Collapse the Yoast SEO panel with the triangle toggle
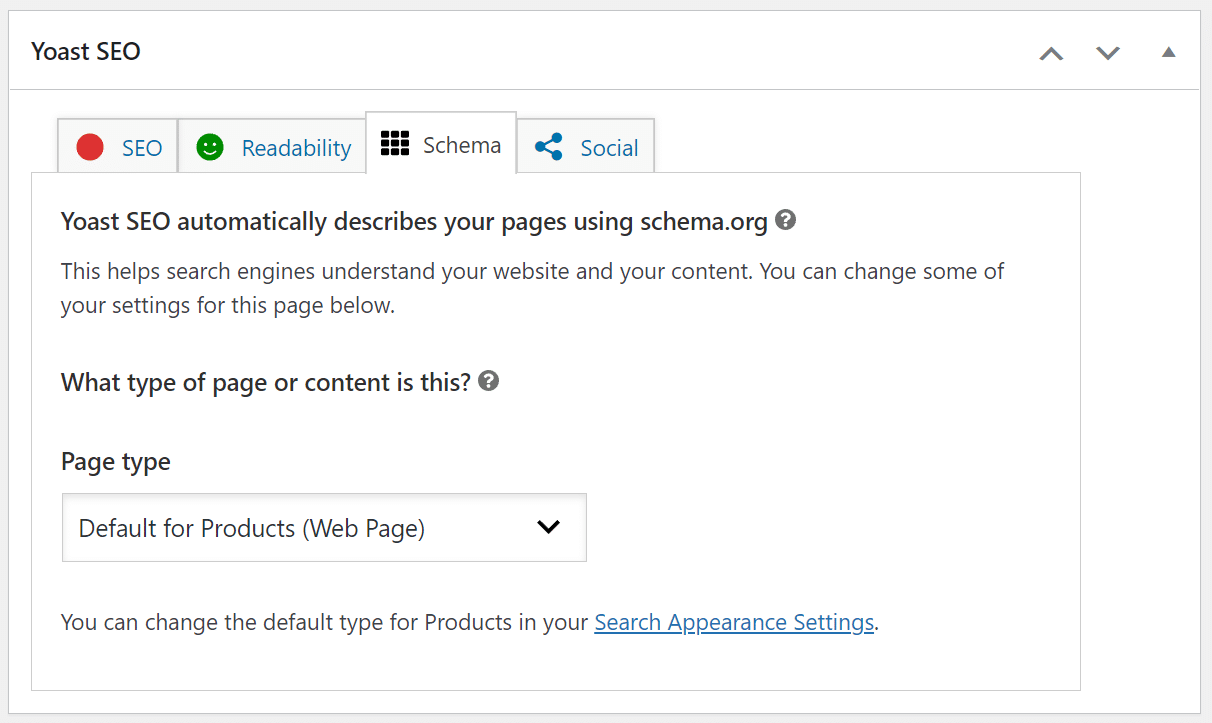 pos(1168,54)
